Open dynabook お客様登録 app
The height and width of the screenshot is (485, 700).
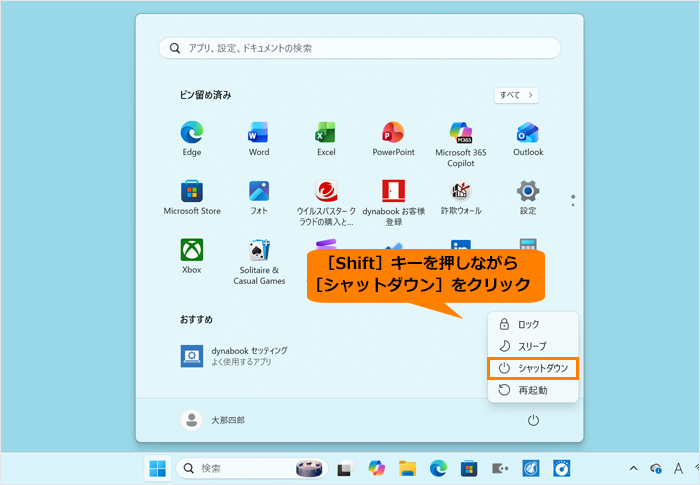click(393, 203)
